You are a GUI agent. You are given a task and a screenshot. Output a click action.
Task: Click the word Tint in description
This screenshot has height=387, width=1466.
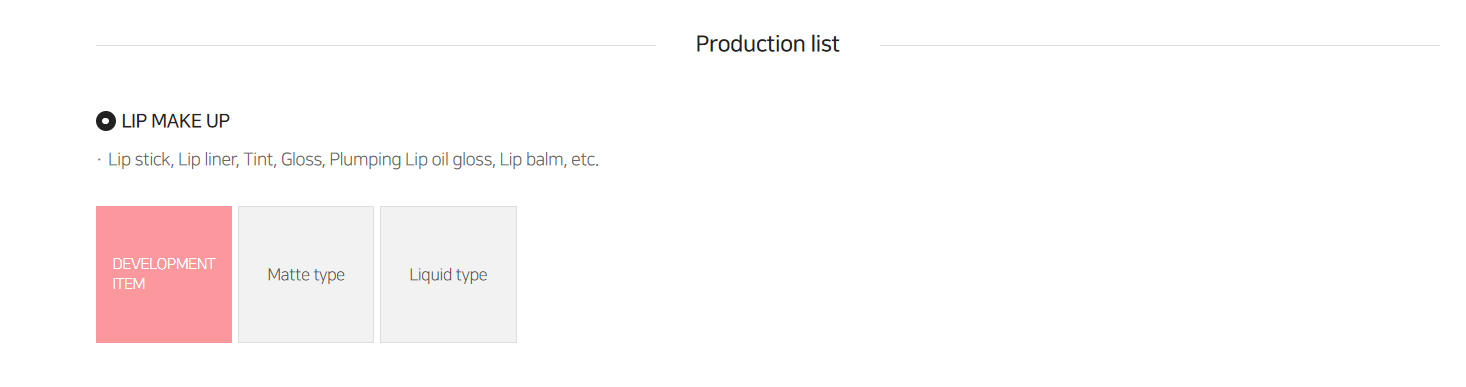coord(258,159)
